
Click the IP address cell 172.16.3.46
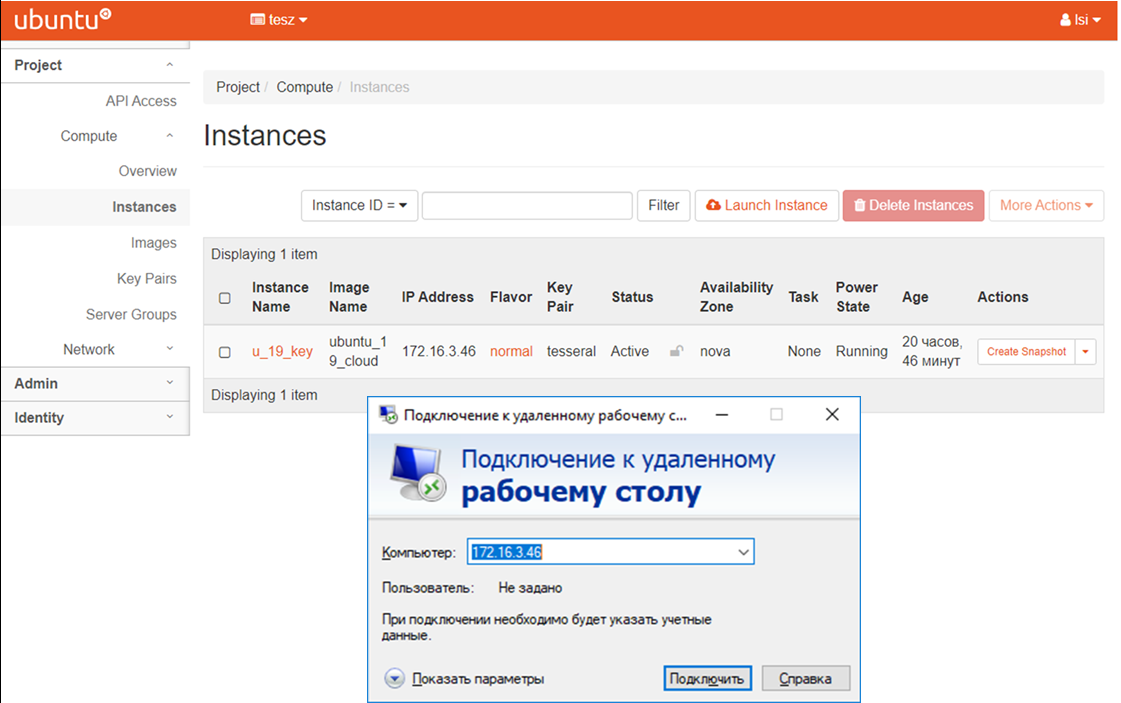[439, 351]
